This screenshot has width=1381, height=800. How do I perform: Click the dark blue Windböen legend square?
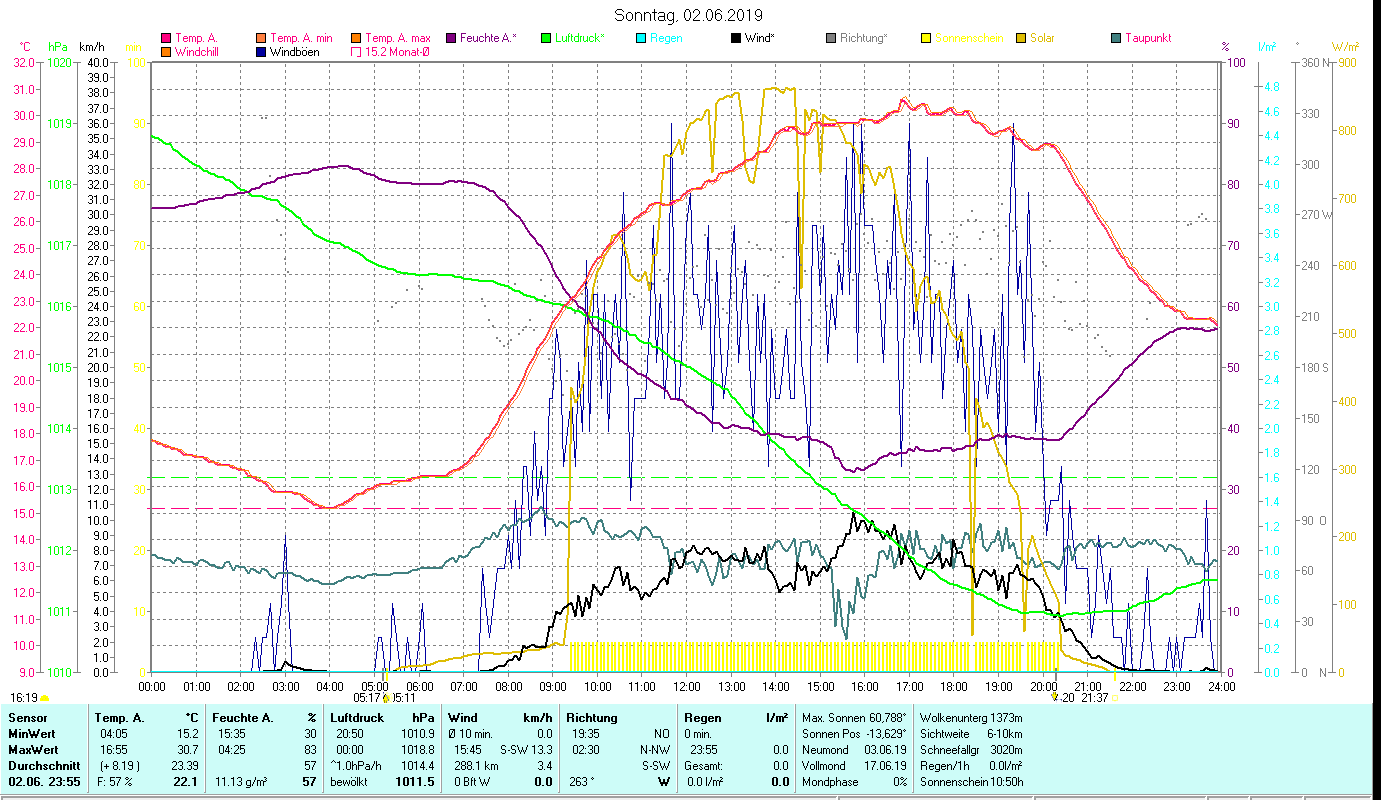coord(261,52)
